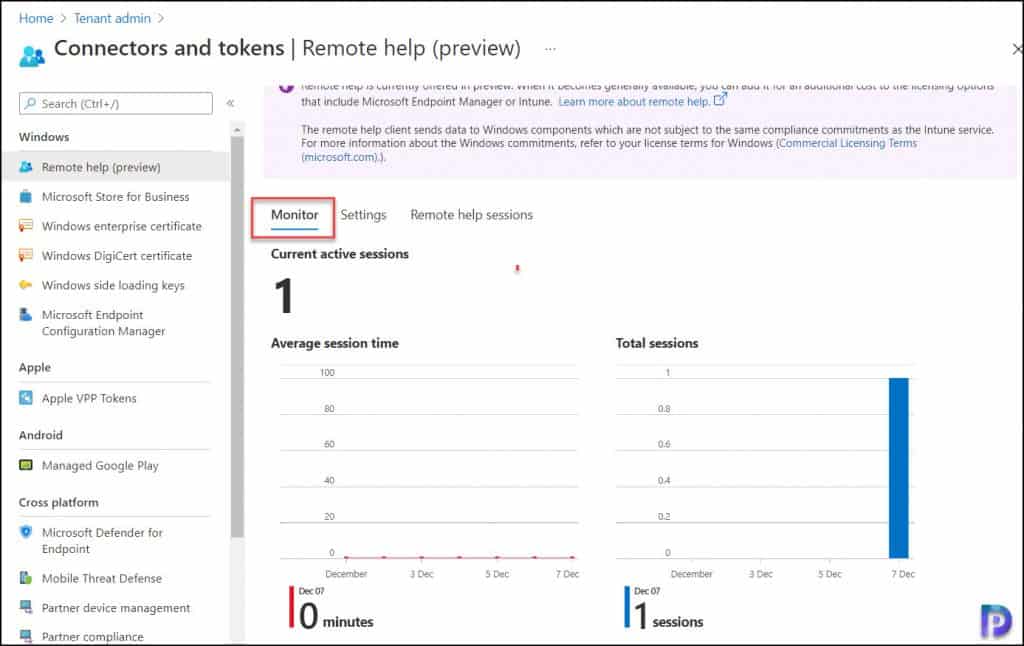This screenshot has height=646, width=1024.
Task: Open the external link icon after Learn more
Action: (x=720, y=100)
